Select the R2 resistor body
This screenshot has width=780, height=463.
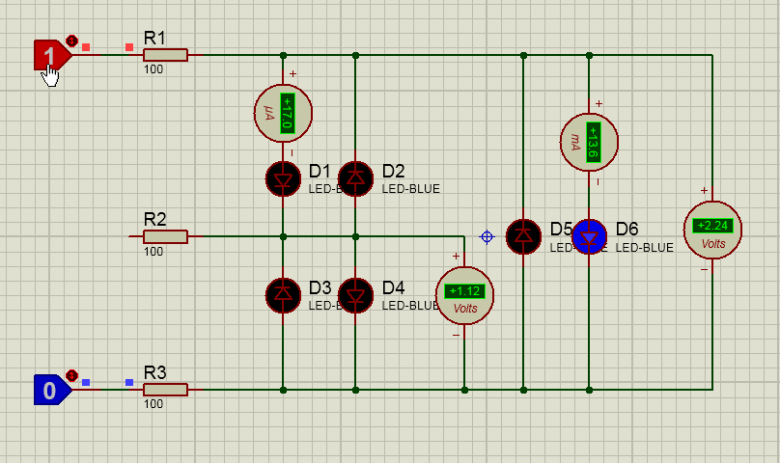tap(165, 236)
